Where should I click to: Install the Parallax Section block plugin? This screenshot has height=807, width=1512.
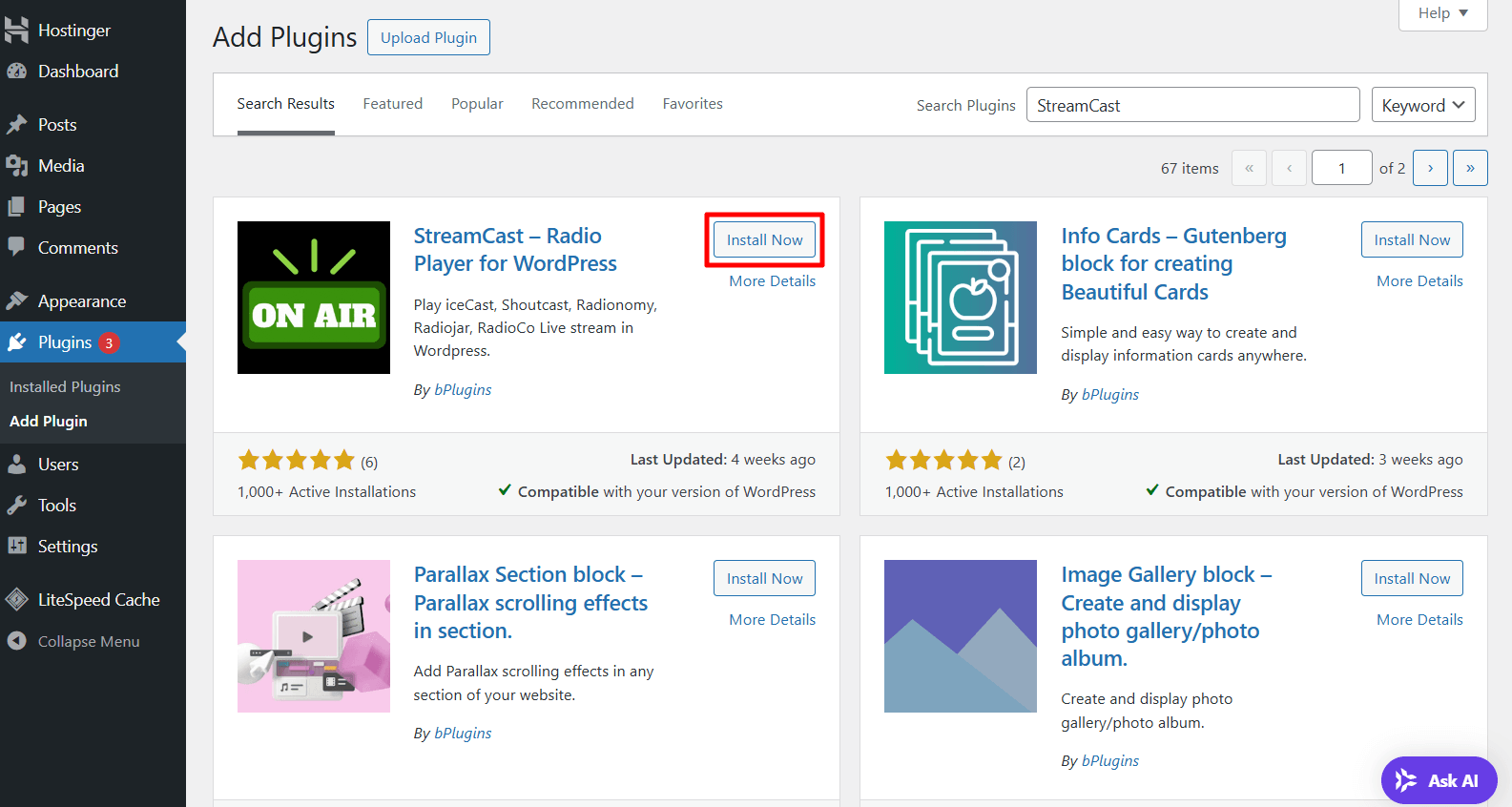coord(764,578)
